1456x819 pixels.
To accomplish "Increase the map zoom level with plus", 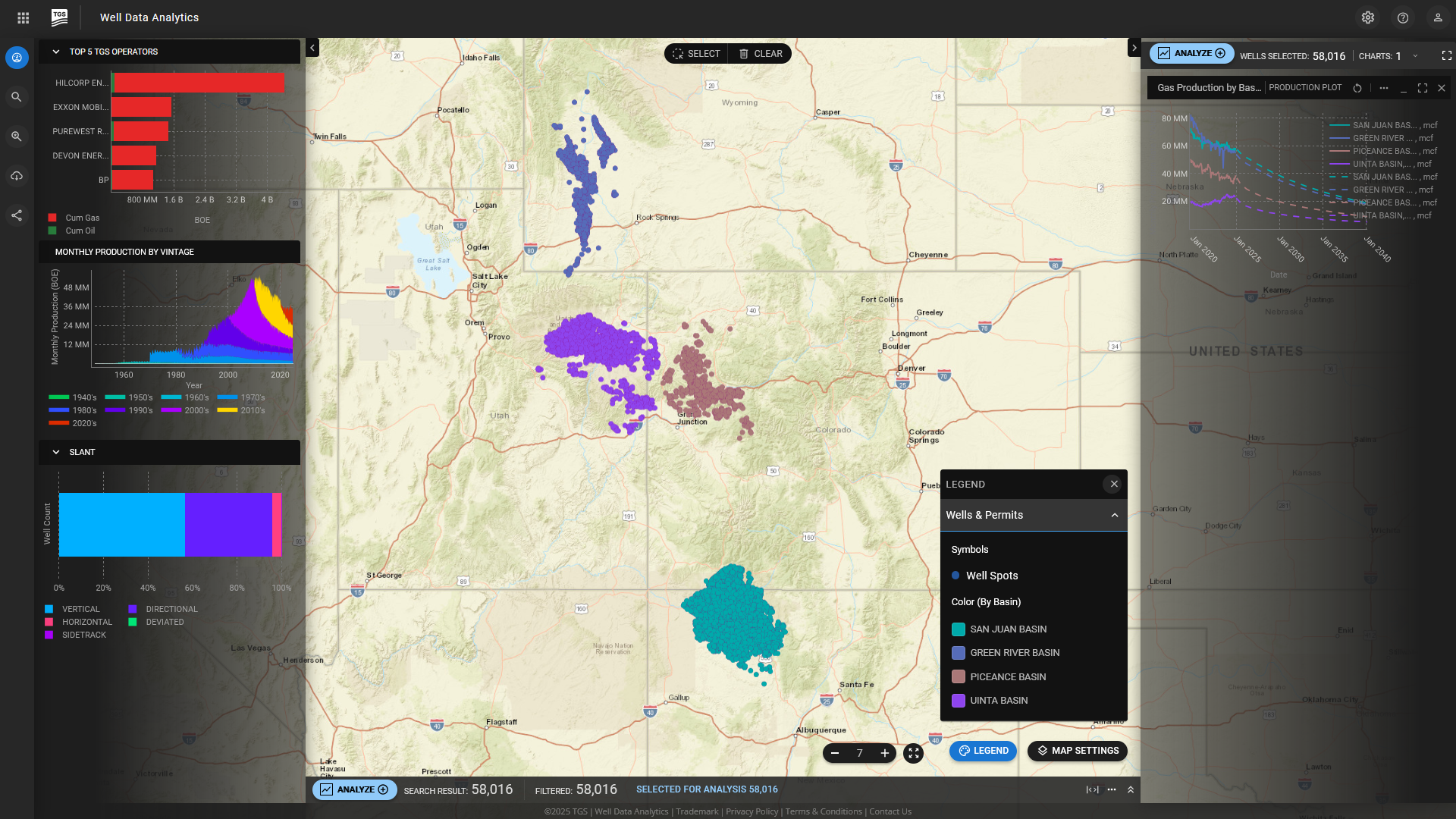I will coord(884,753).
